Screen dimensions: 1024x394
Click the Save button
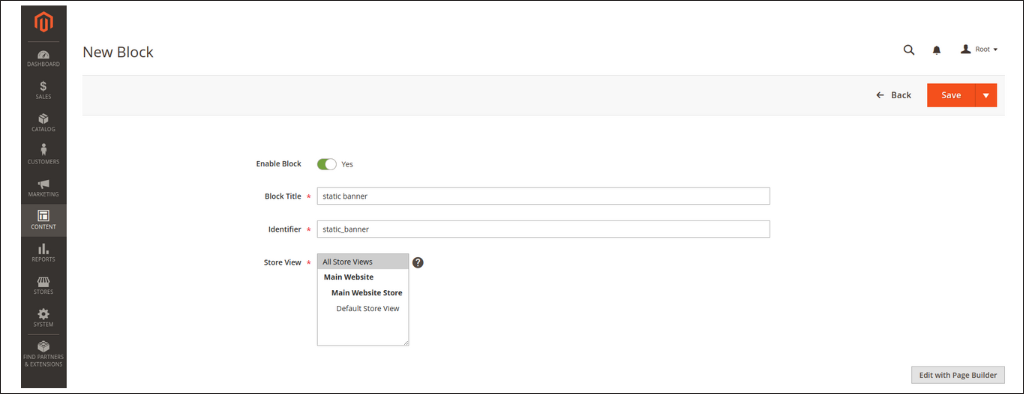(x=951, y=95)
